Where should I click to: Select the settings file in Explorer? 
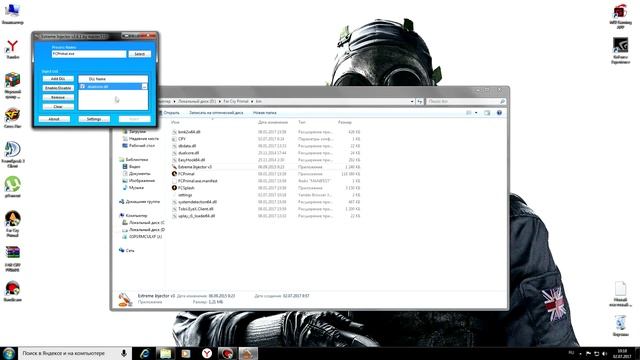(185, 195)
